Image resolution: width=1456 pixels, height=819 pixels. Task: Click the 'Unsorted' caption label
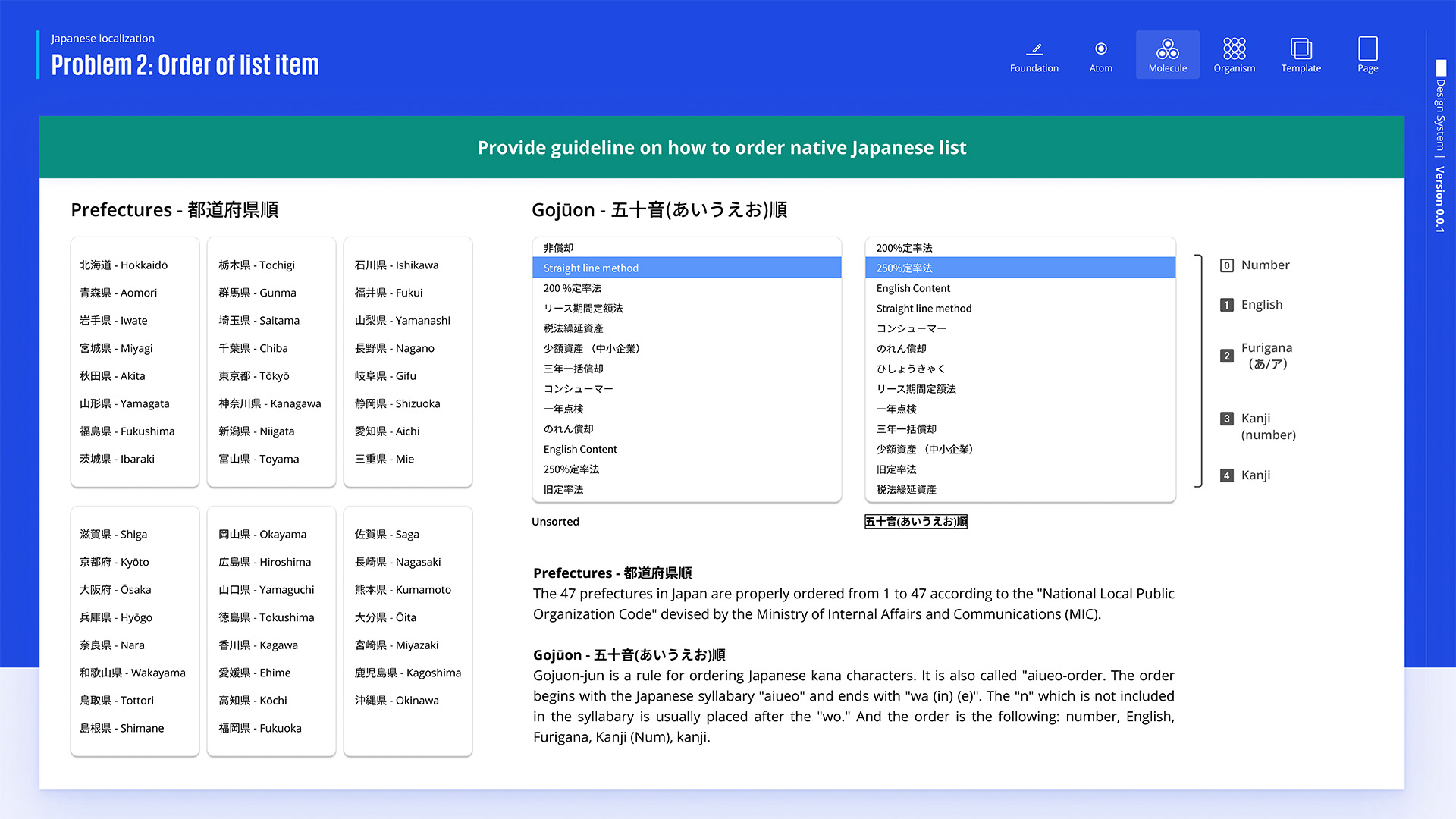(555, 522)
